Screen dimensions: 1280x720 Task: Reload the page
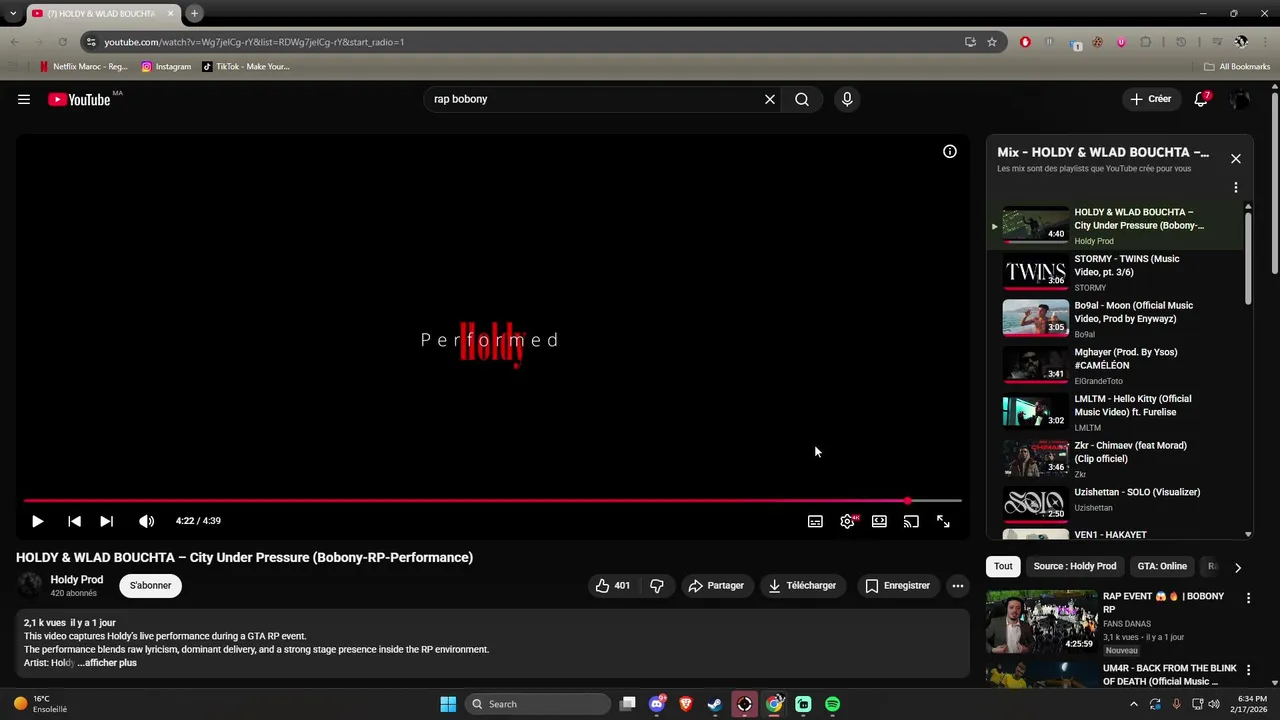tap(62, 42)
